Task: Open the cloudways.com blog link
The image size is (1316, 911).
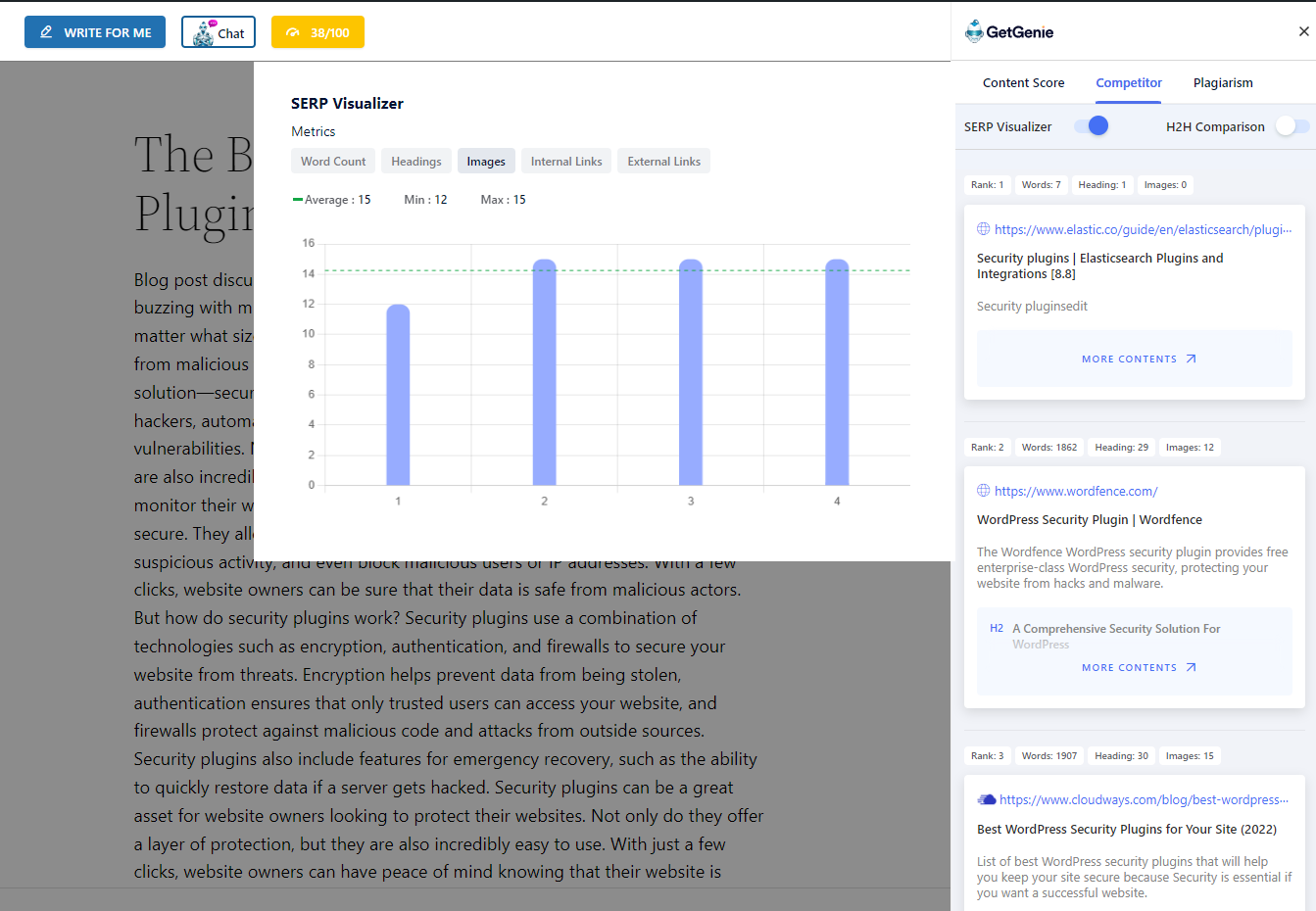Action: [x=1144, y=799]
